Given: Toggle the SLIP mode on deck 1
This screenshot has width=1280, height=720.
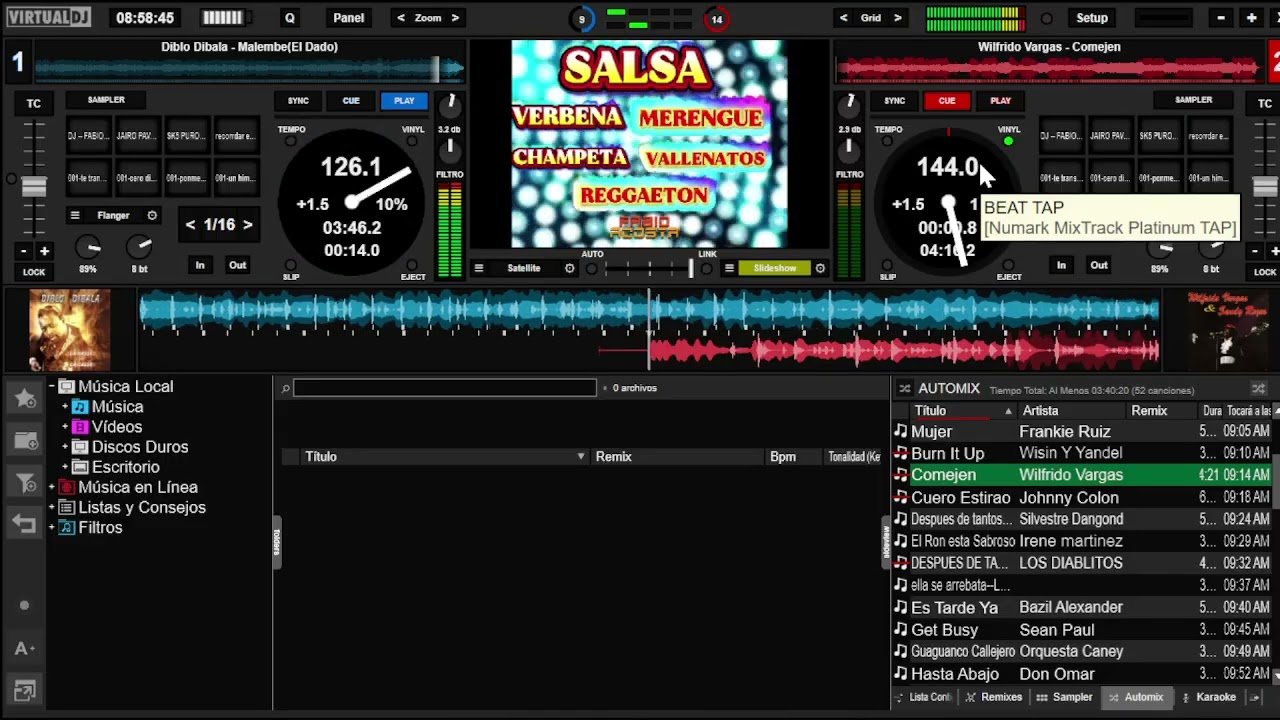Looking at the screenshot, I should 291,267.
